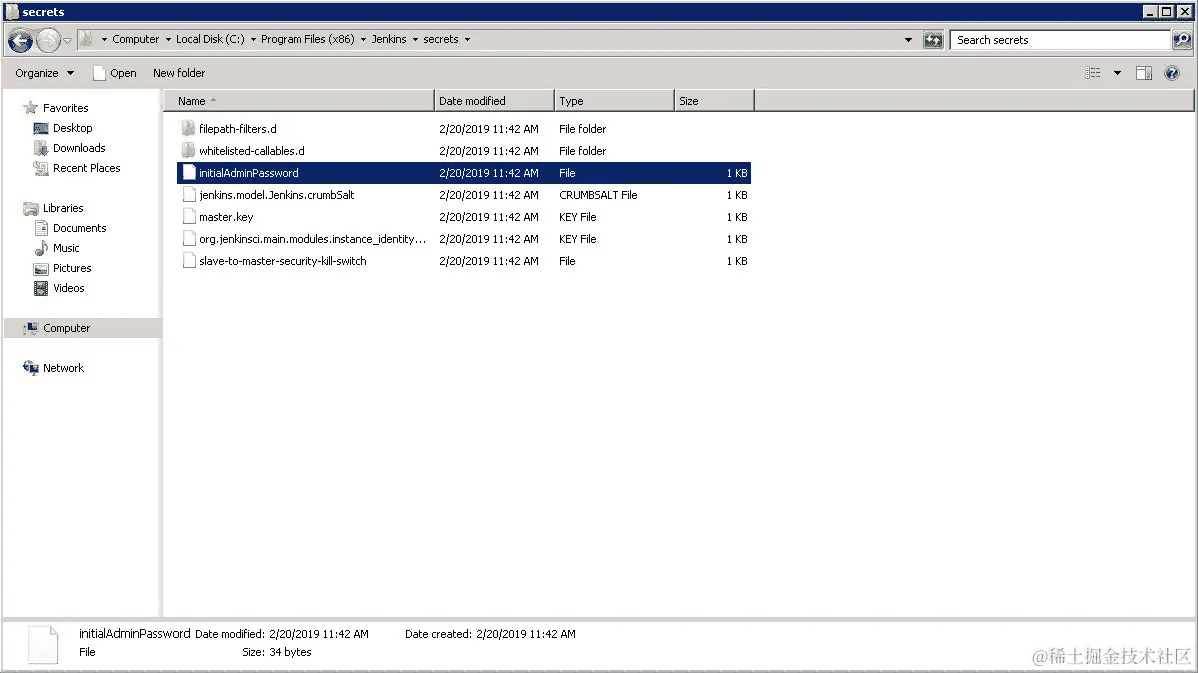1198x673 pixels.
Task: Click the Network globe icon
Action: pyautogui.click(x=31, y=367)
